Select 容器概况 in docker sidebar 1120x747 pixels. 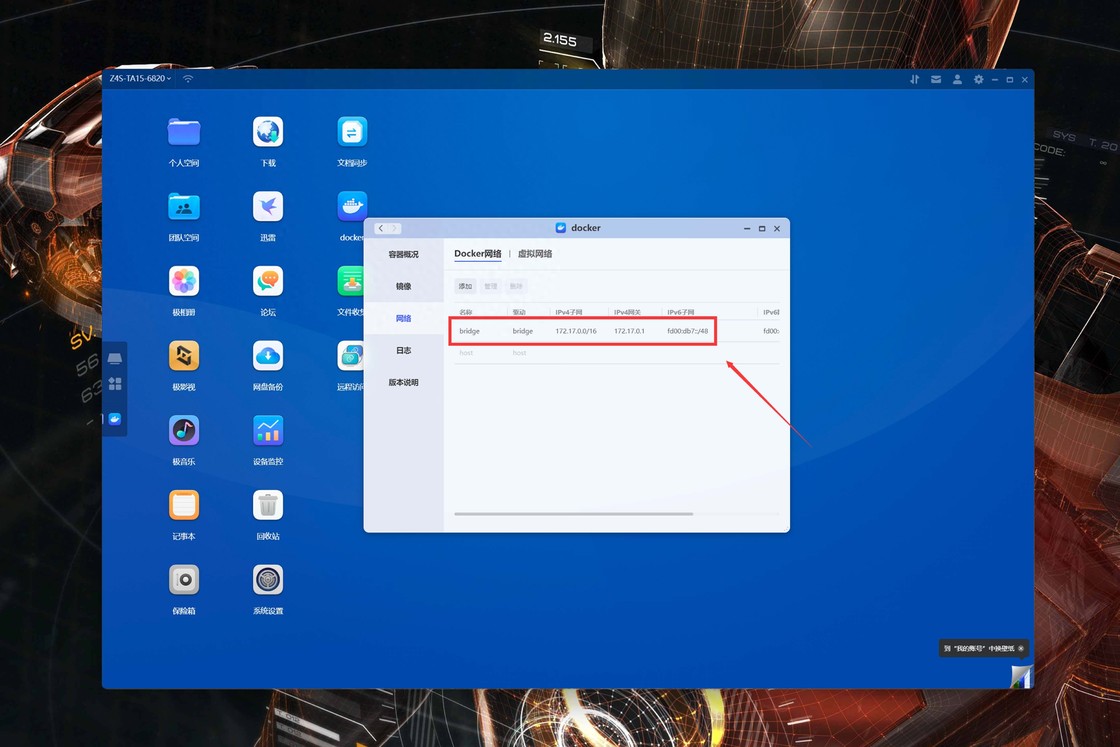tap(403, 254)
